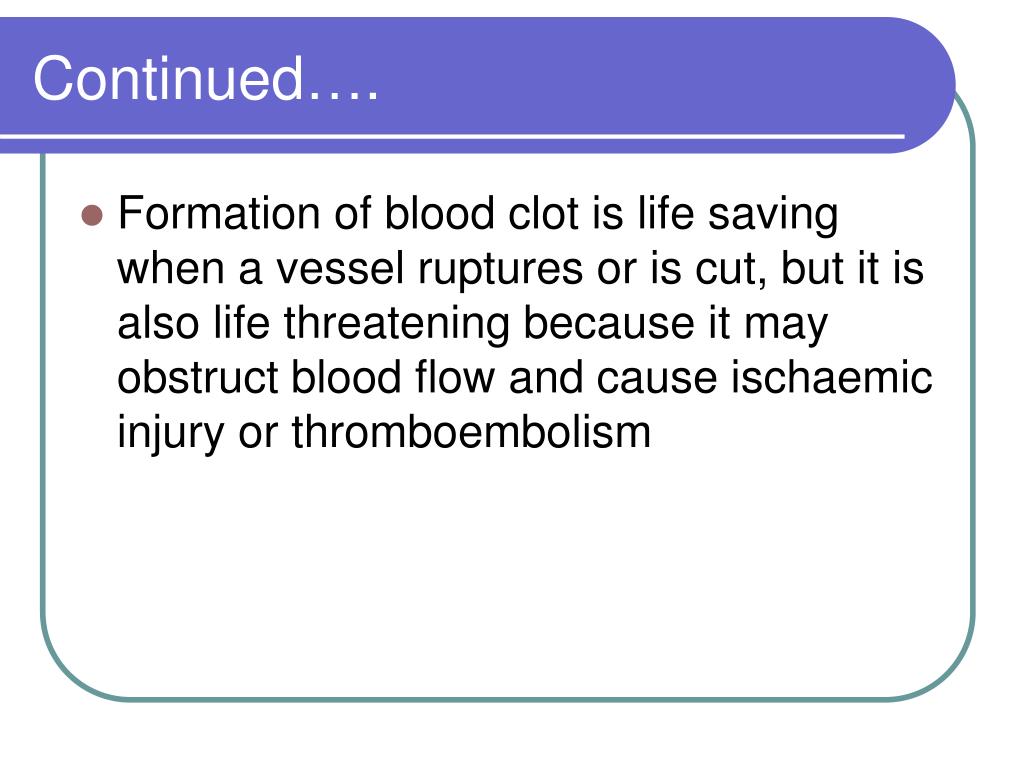1024x768 pixels.
Task: Click the white underline beneath the title
Action: 452,136
